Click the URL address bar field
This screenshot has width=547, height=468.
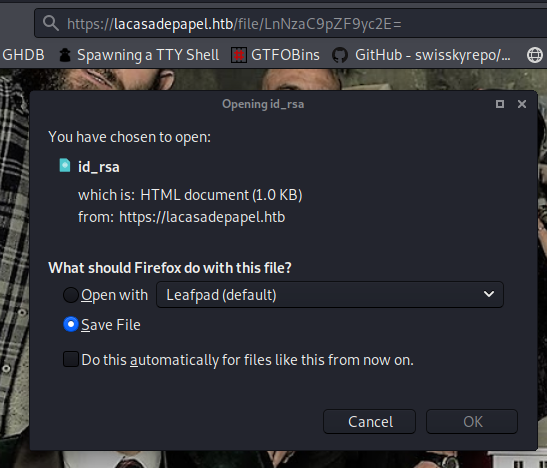291,24
